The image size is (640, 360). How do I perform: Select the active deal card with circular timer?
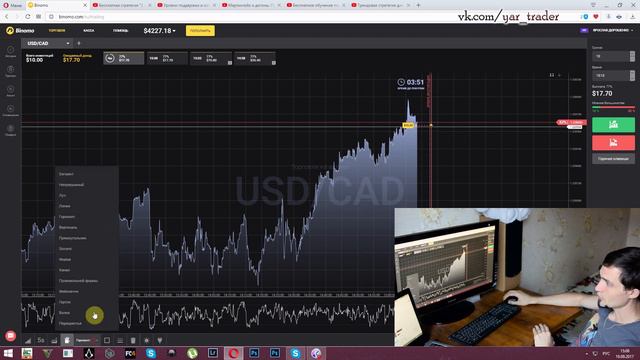click(x=124, y=58)
